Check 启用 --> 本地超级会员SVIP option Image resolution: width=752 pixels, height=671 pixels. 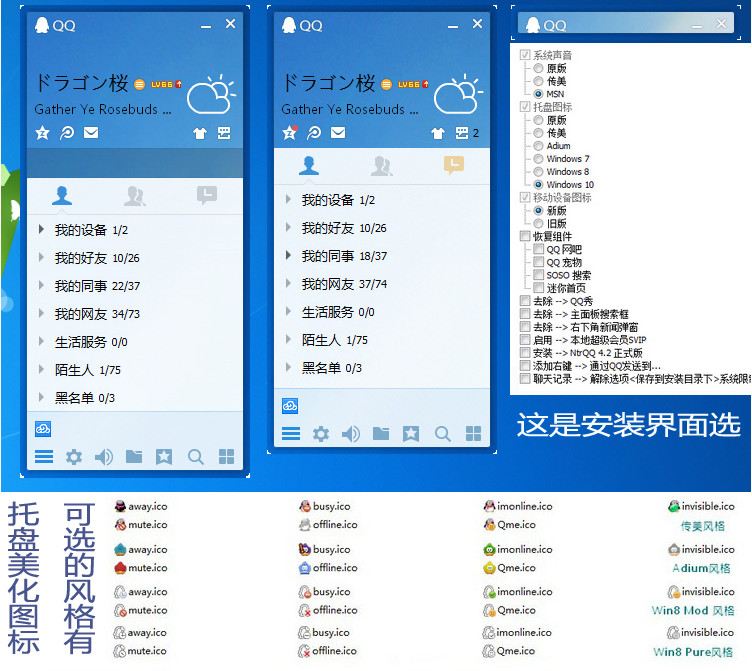525,340
